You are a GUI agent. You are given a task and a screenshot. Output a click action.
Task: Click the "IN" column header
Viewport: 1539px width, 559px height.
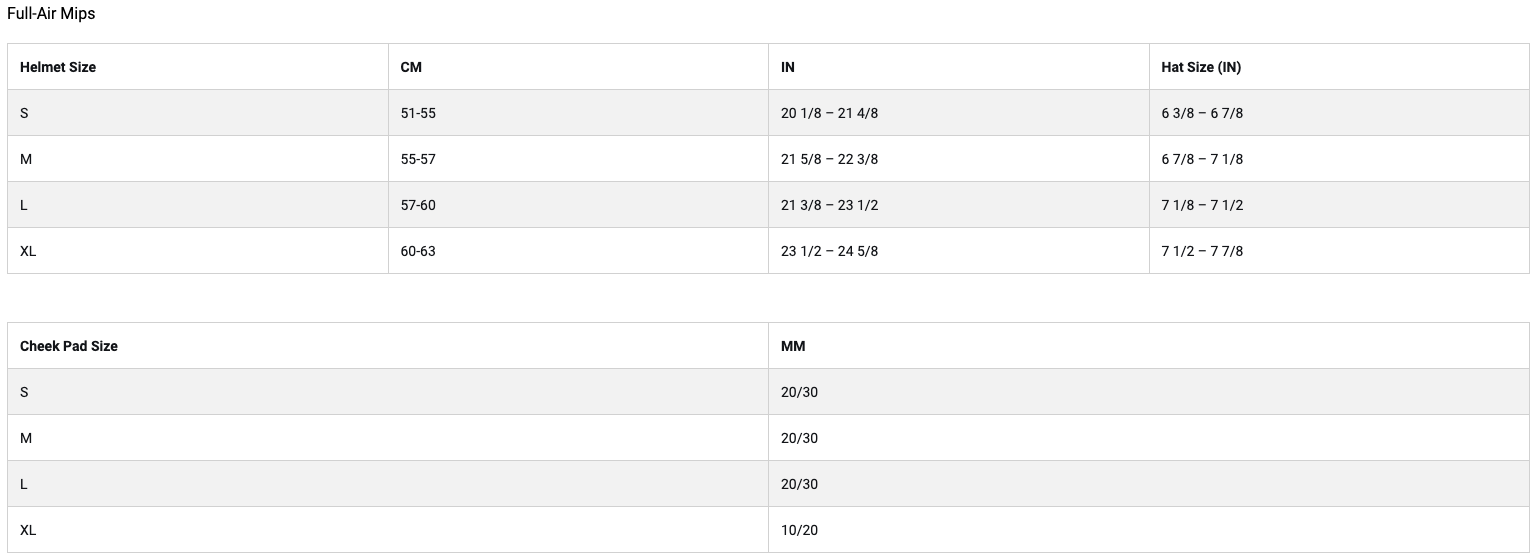tap(788, 67)
